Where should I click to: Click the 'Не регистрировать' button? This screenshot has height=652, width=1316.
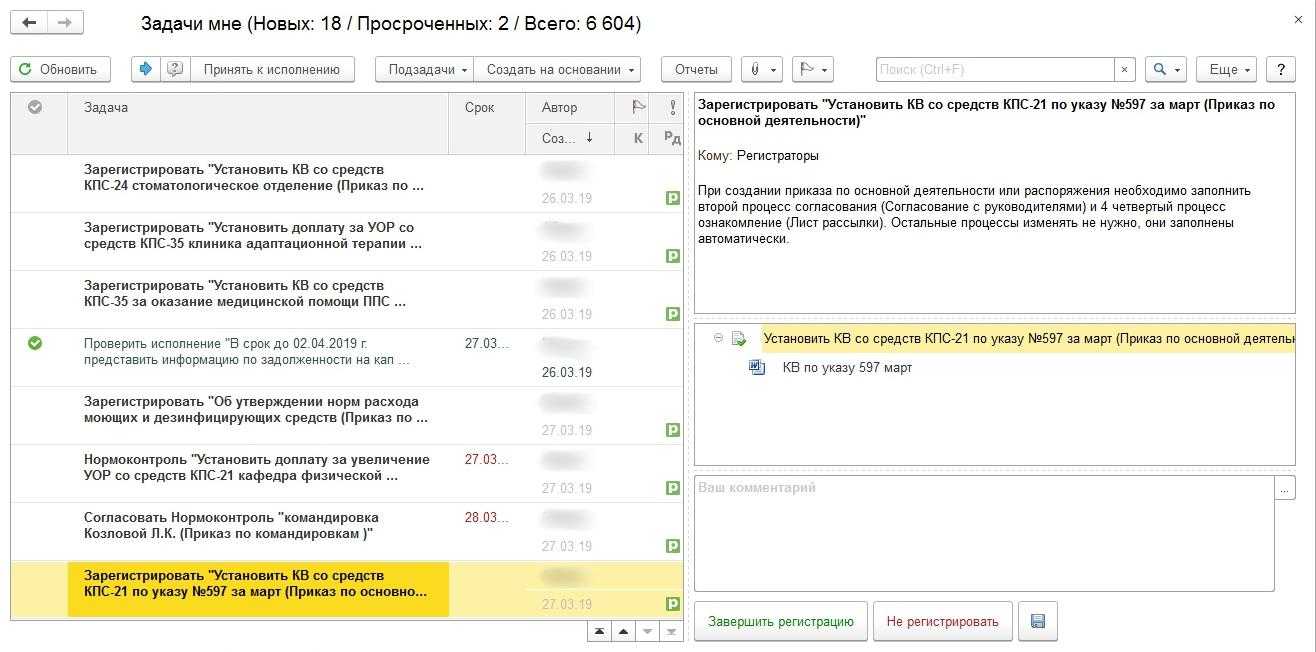(942, 621)
